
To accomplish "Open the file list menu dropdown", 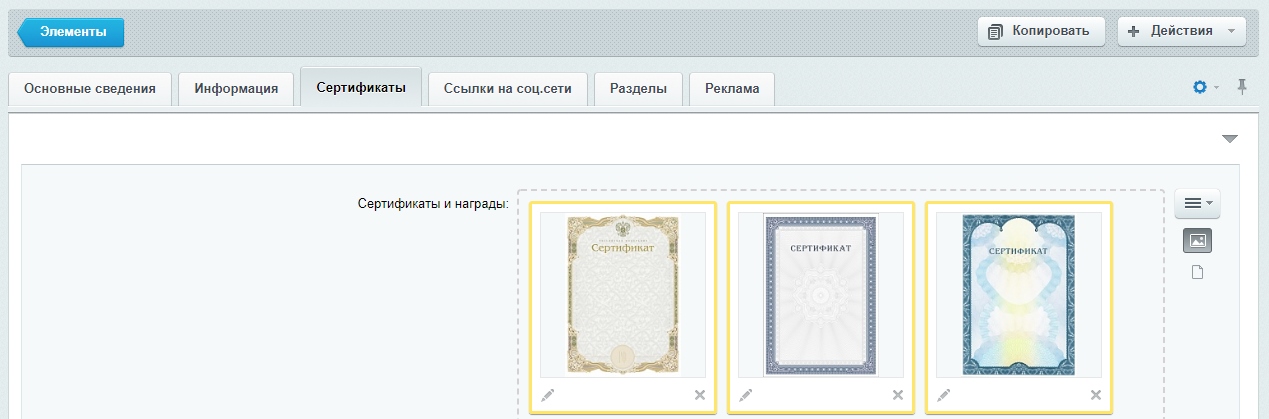I will coord(1197,203).
